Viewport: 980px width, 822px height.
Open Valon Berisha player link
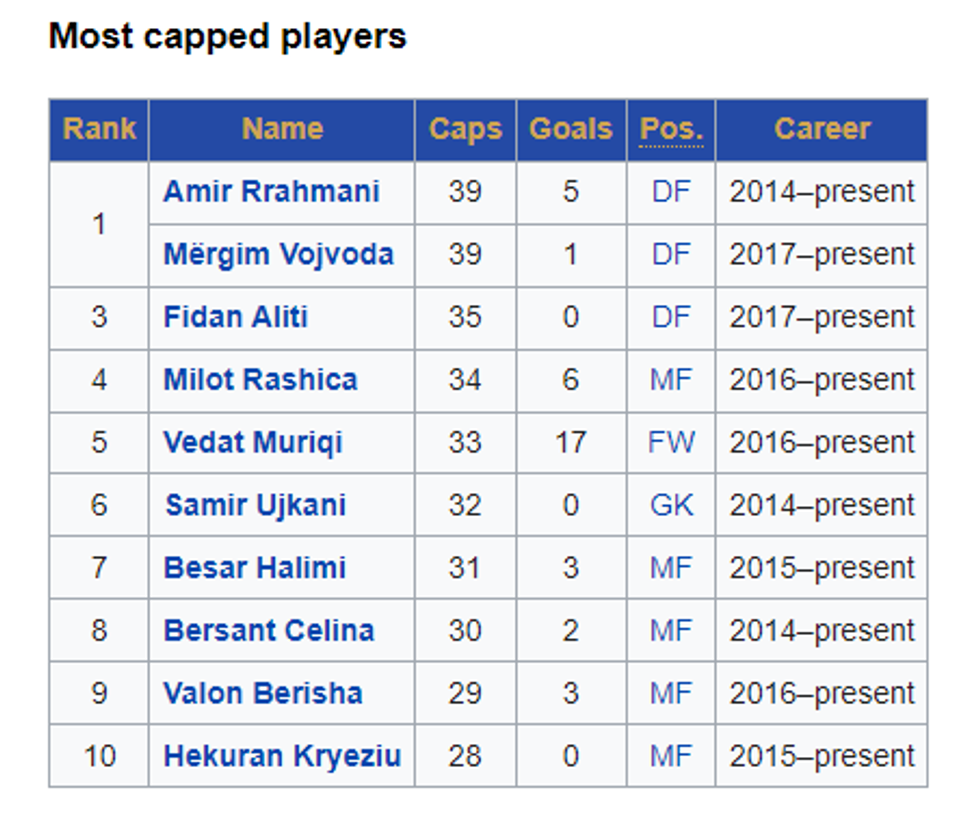[263, 693]
